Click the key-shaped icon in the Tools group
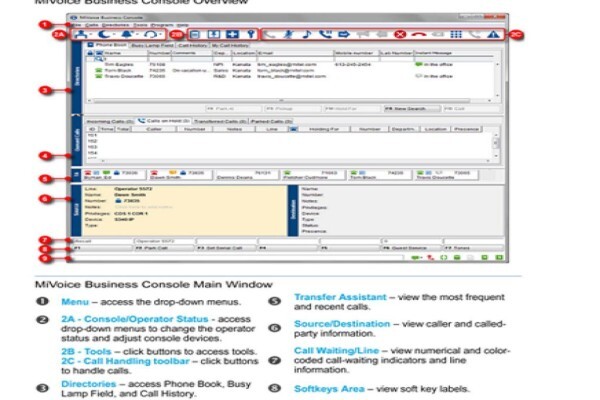The height and width of the screenshot is (400, 600). click(x=251, y=34)
